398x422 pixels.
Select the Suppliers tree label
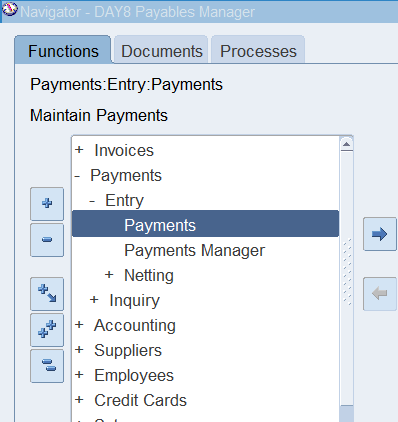128,351
